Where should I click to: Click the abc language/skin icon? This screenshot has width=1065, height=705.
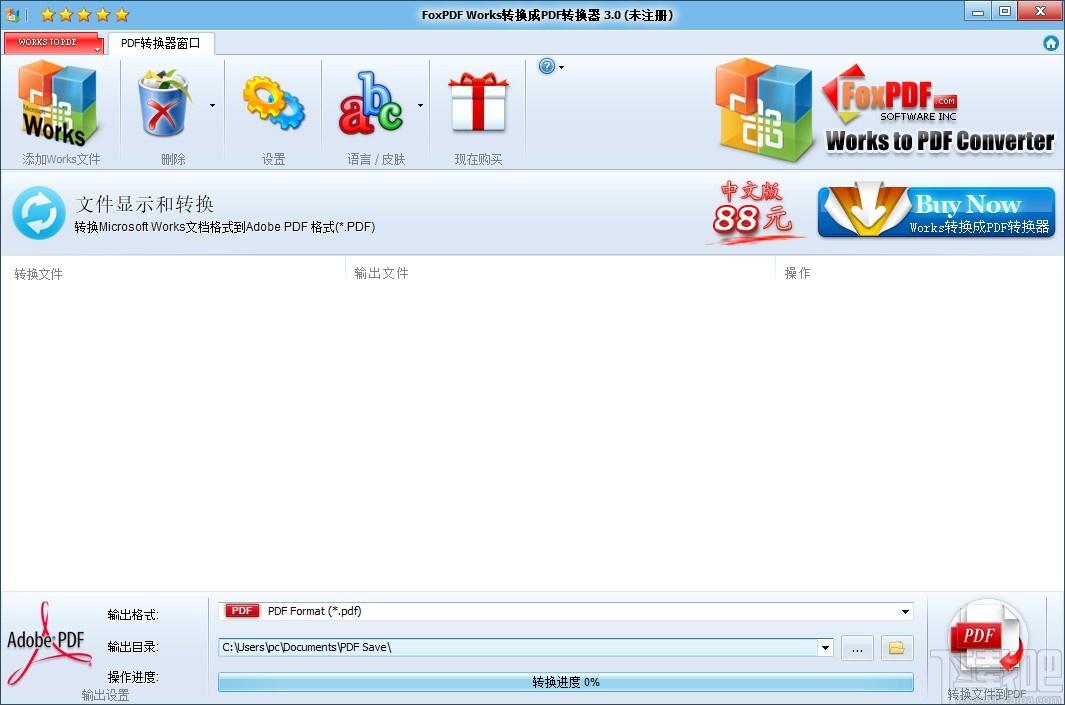(x=370, y=104)
